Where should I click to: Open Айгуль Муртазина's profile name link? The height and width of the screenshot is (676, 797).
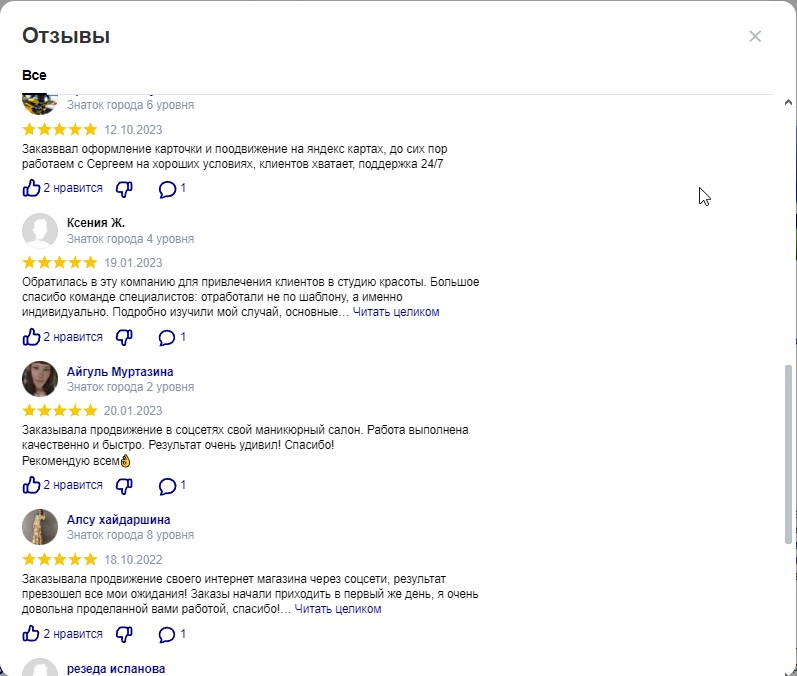point(119,372)
